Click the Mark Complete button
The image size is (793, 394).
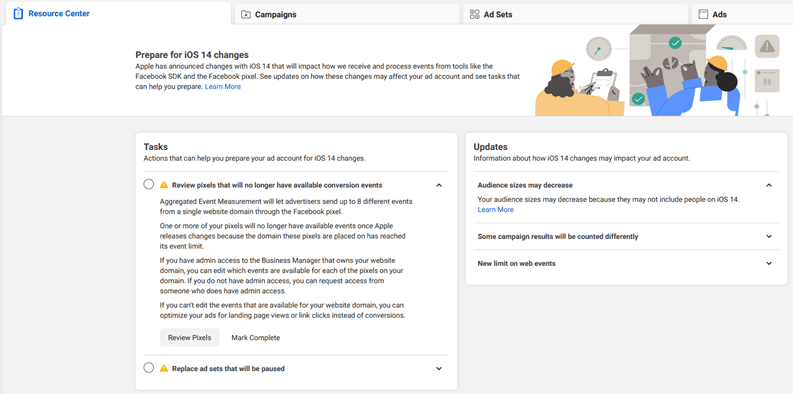255,337
